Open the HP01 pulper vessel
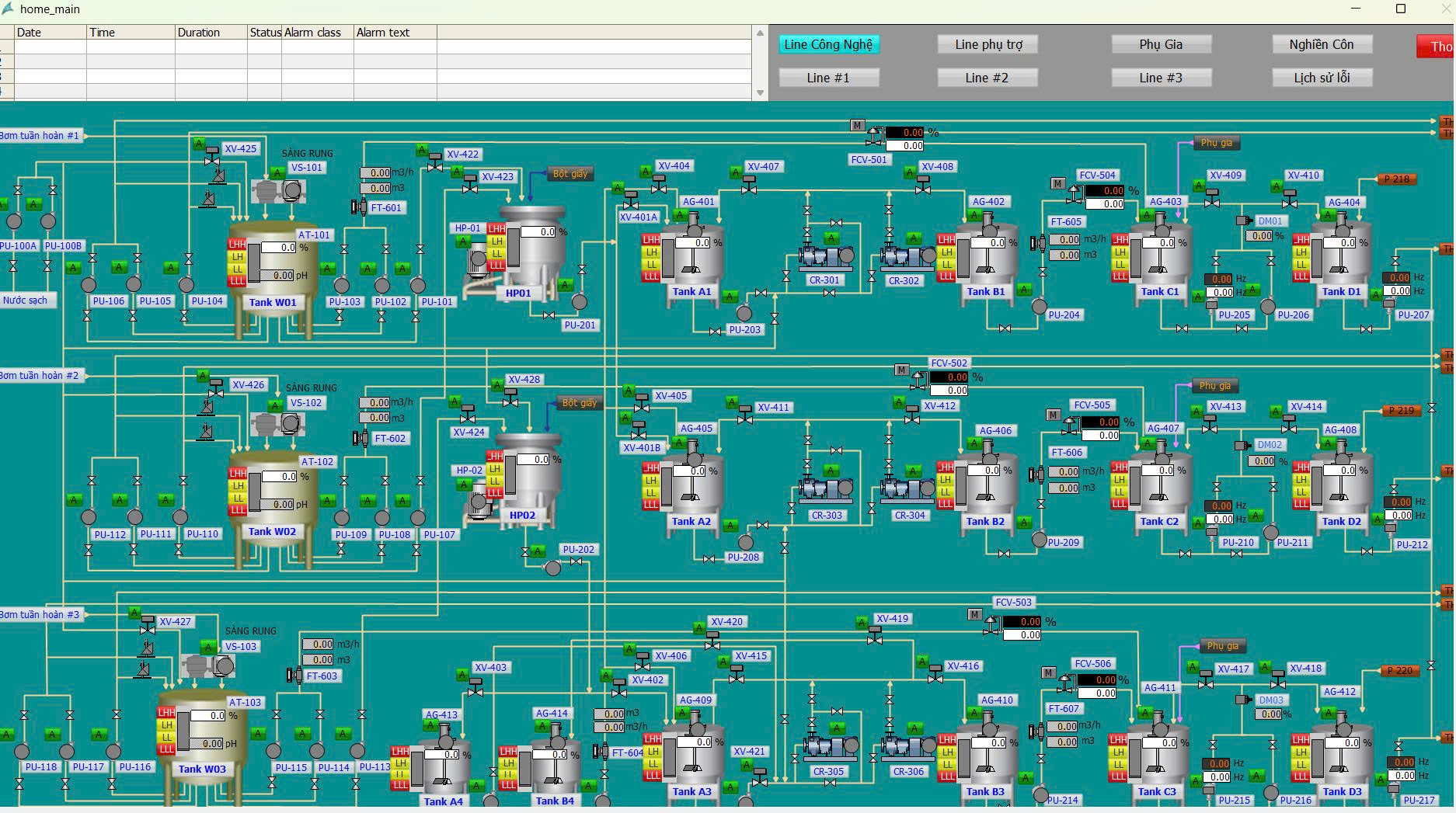 pos(531,248)
